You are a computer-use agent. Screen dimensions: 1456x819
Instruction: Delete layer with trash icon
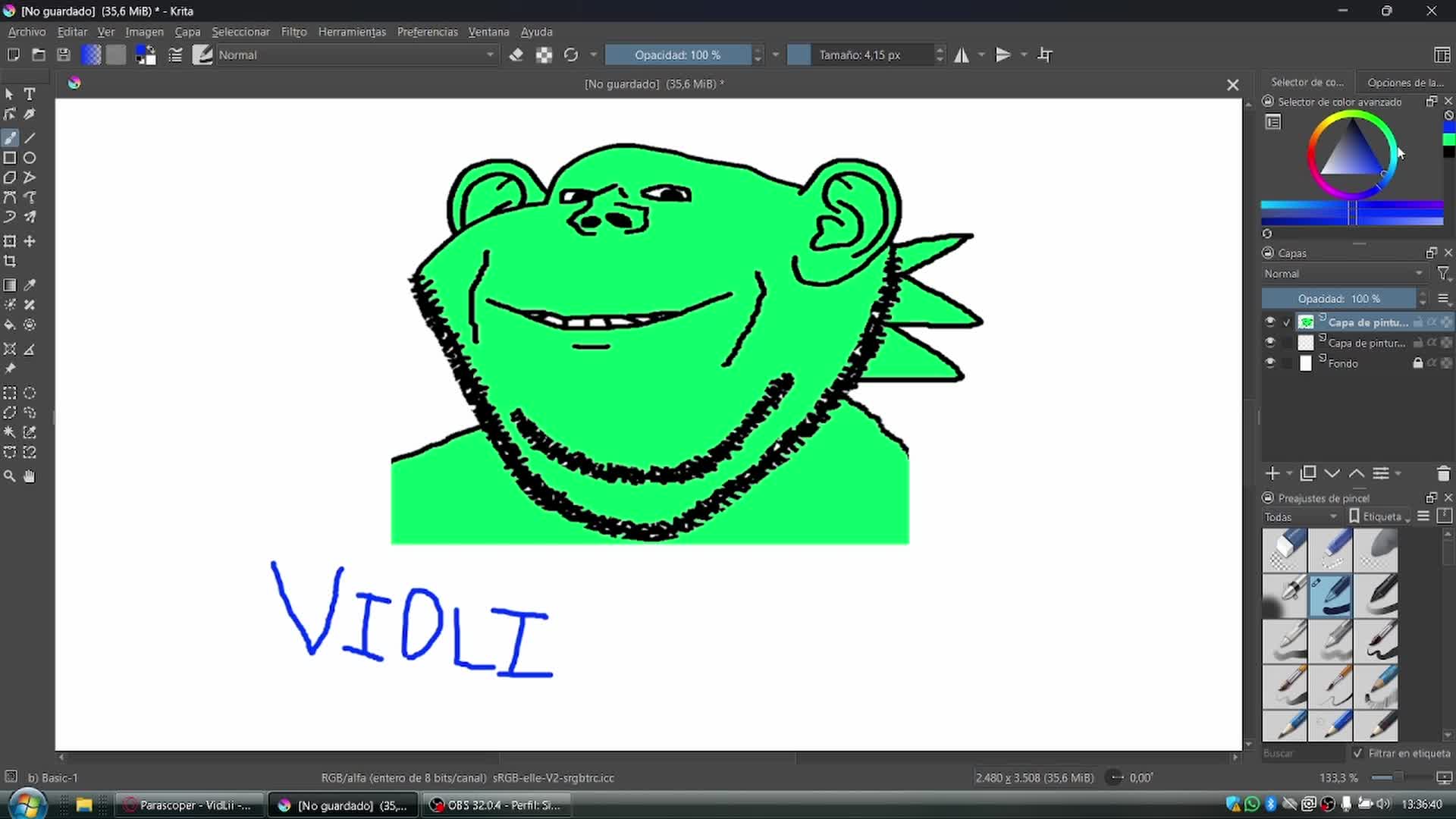tap(1443, 474)
